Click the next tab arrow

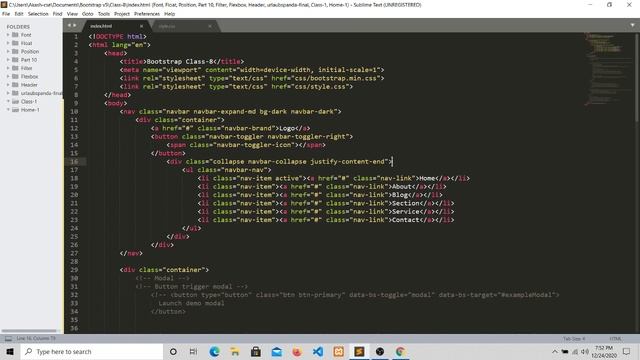tap(74, 25)
